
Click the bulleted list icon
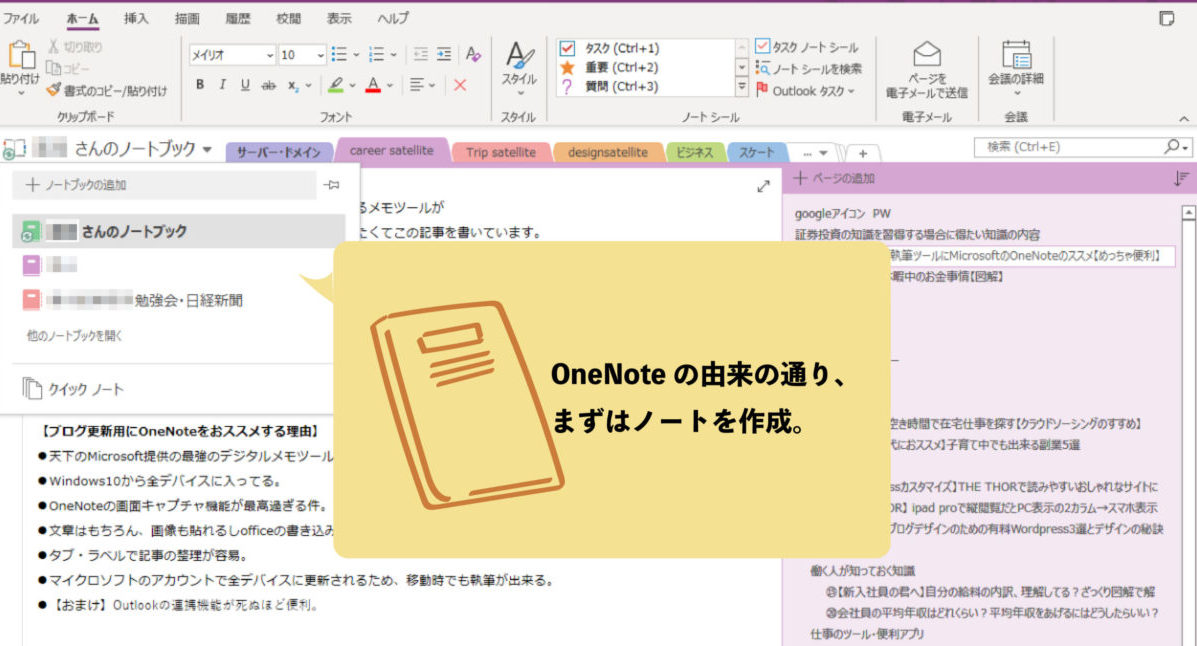click(339, 54)
